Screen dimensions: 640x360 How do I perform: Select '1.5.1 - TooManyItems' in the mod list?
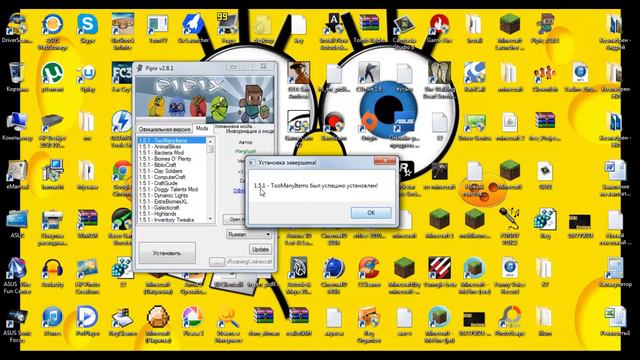[172, 140]
